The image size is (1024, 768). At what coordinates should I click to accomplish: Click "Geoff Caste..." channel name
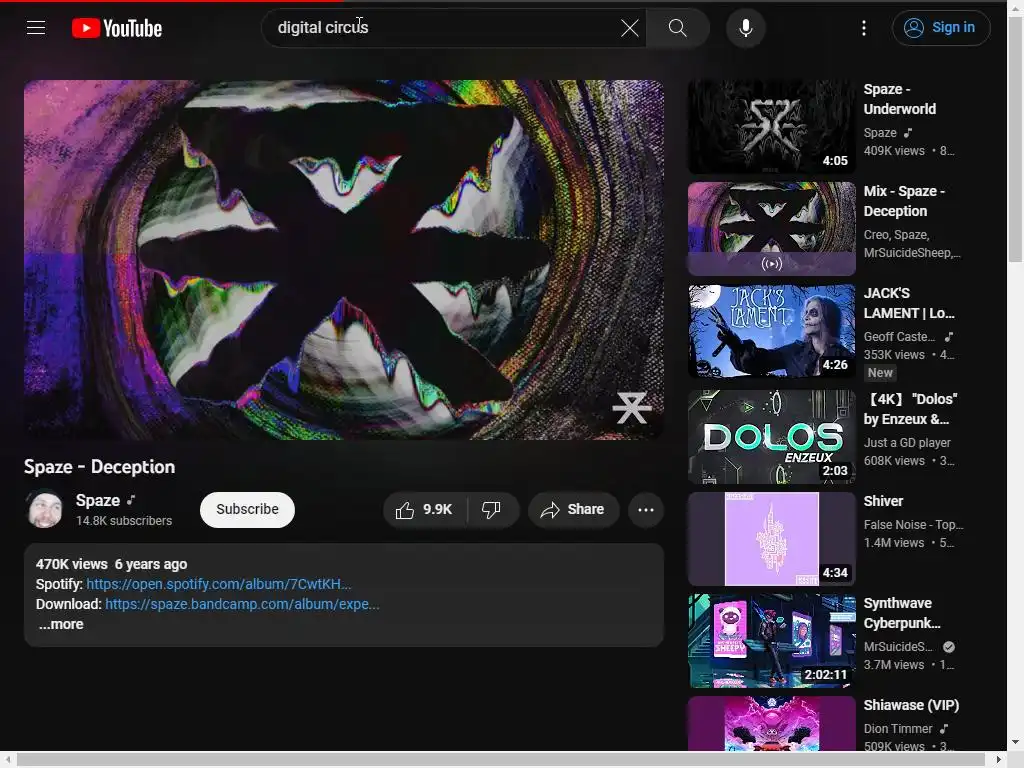(x=899, y=337)
